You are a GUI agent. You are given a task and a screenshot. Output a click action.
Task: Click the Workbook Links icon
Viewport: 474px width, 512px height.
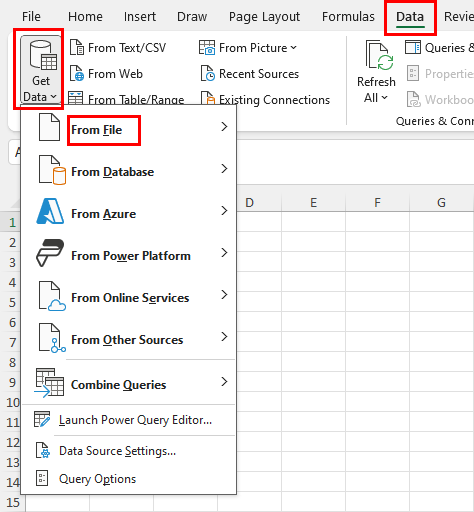point(414,99)
